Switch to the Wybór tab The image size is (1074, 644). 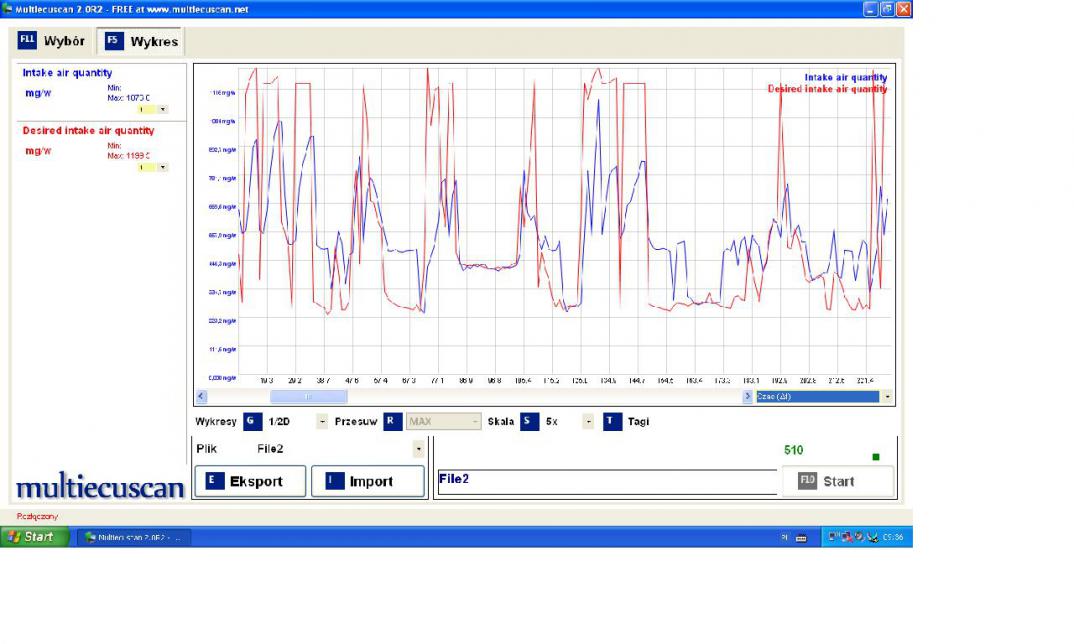click(x=52, y=41)
